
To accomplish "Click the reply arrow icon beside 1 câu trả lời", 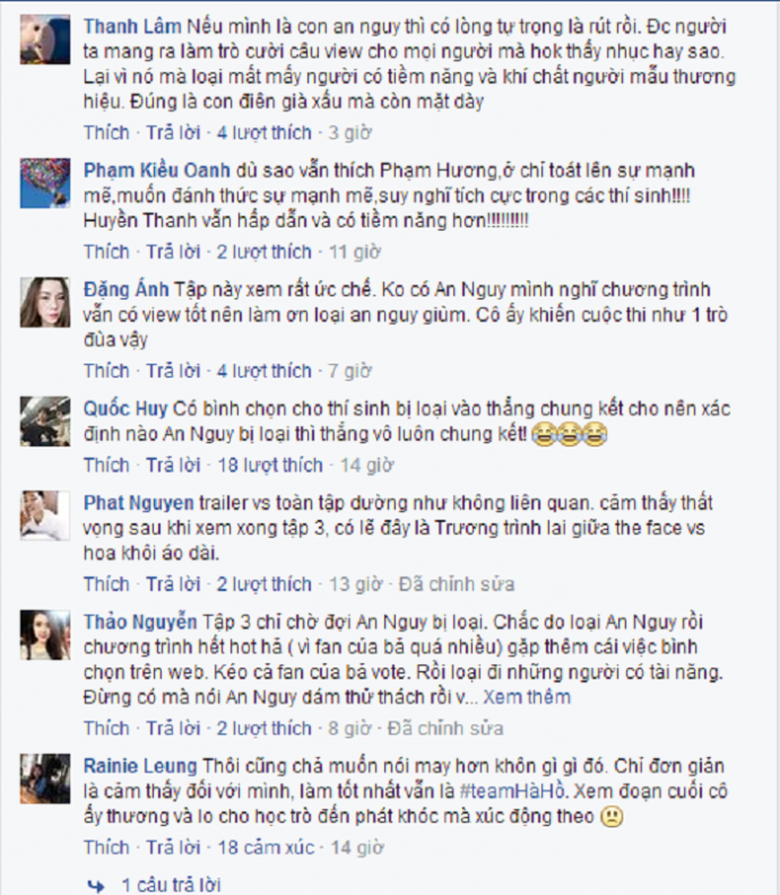I will point(95,885).
